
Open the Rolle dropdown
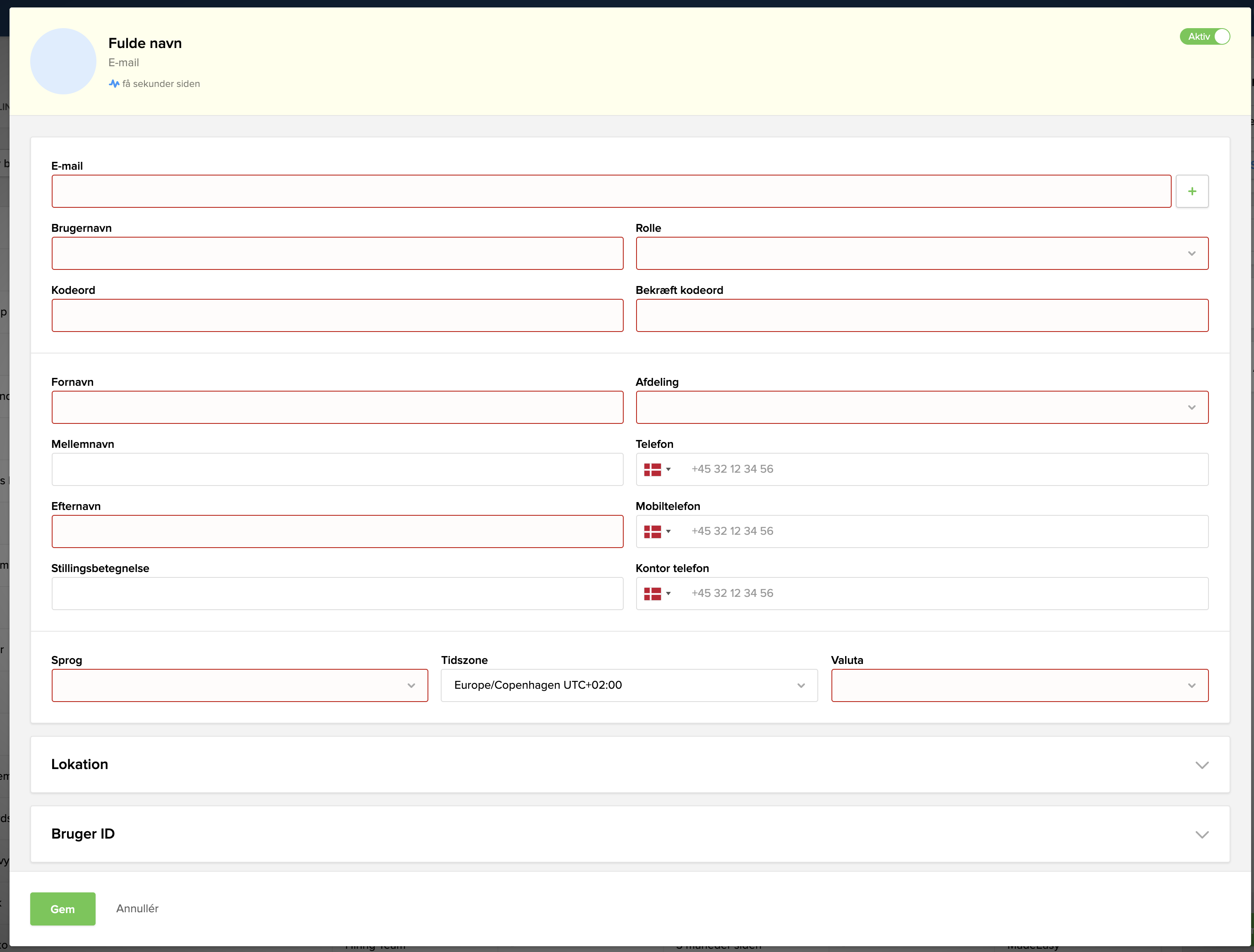click(922, 253)
